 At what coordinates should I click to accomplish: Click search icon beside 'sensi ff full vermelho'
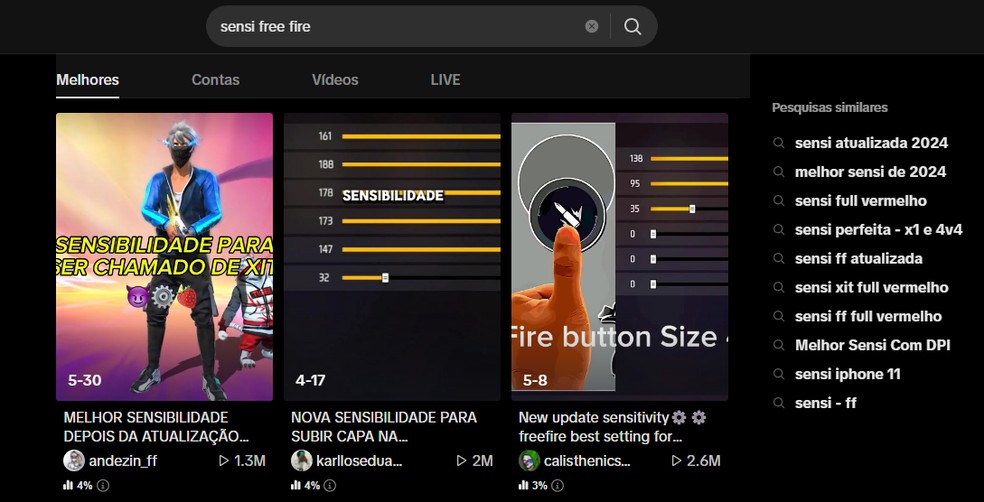779,316
